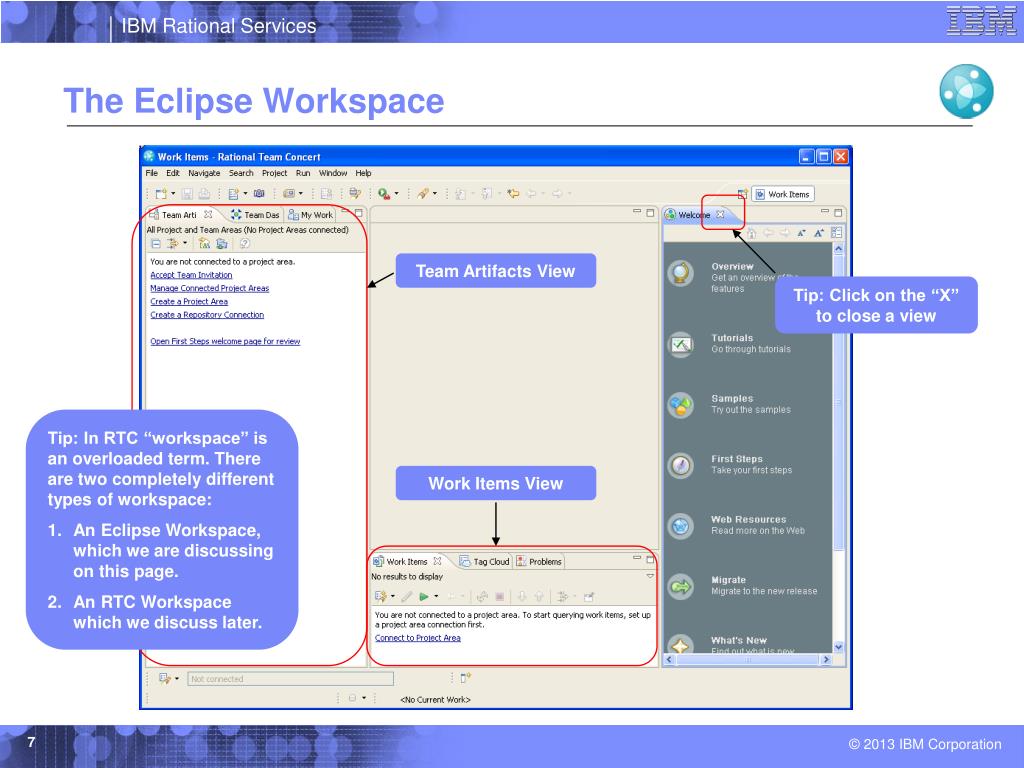Switch to the Tag Cloud tab
Image resolution: width=1024 pixels, height=768 pixels.
pos(484,562)
